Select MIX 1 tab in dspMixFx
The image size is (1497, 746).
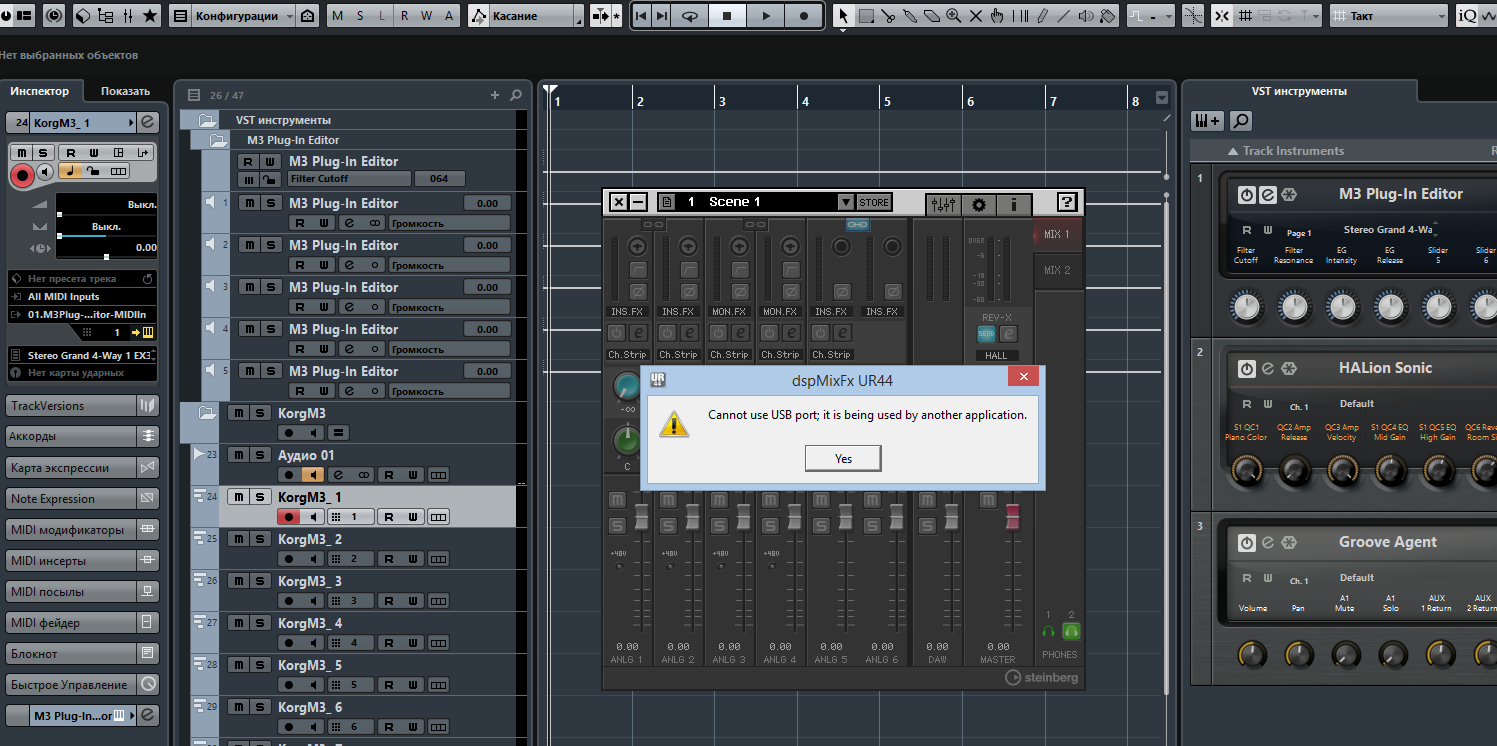tap(1057, 235)
